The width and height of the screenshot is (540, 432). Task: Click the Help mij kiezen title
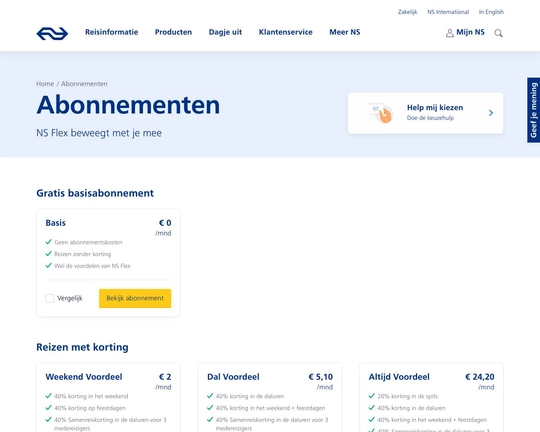pos(435,107)
